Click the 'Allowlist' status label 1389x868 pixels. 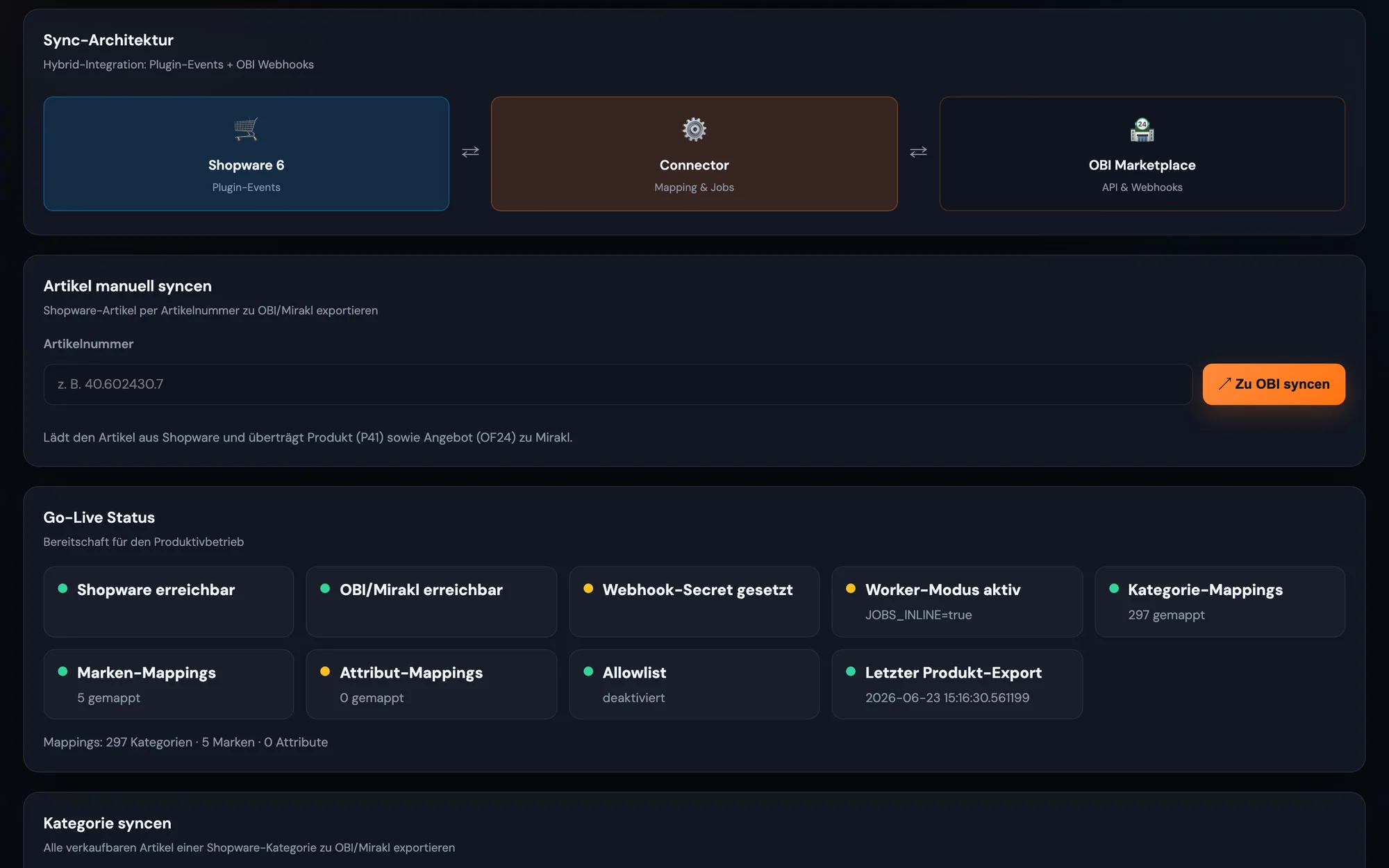(634, 673)
